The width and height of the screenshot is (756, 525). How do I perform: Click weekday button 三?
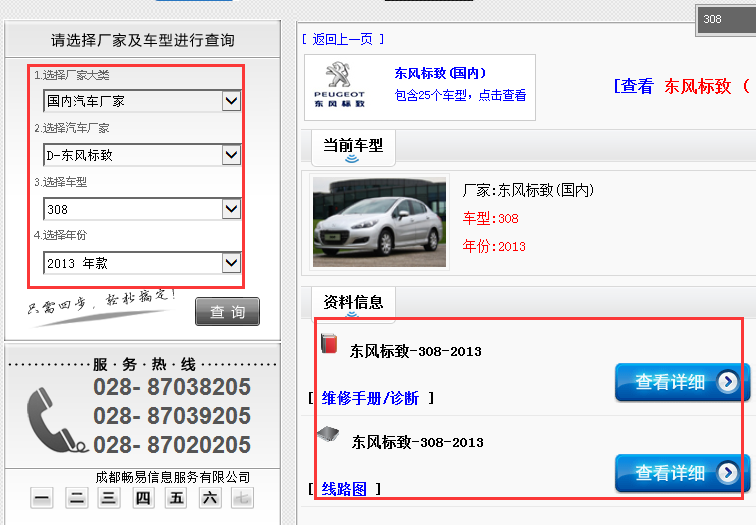point(109,498)
